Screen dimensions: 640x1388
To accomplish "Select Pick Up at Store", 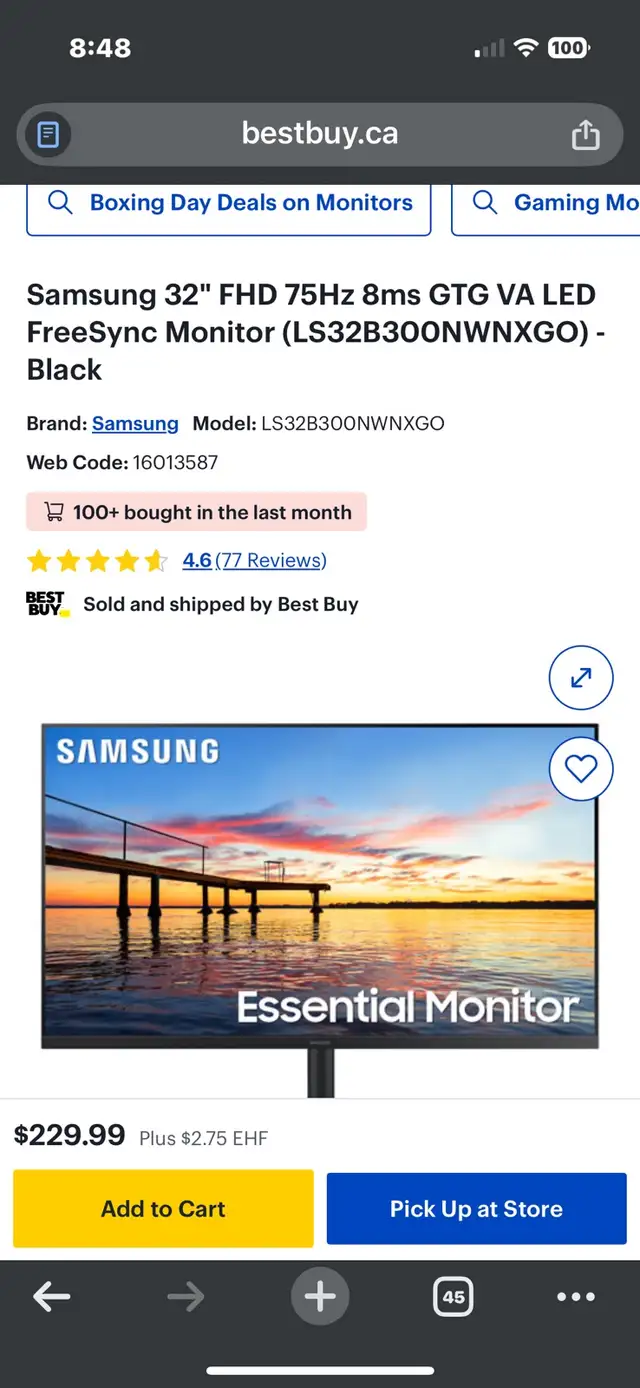I will pos(476,1208).
